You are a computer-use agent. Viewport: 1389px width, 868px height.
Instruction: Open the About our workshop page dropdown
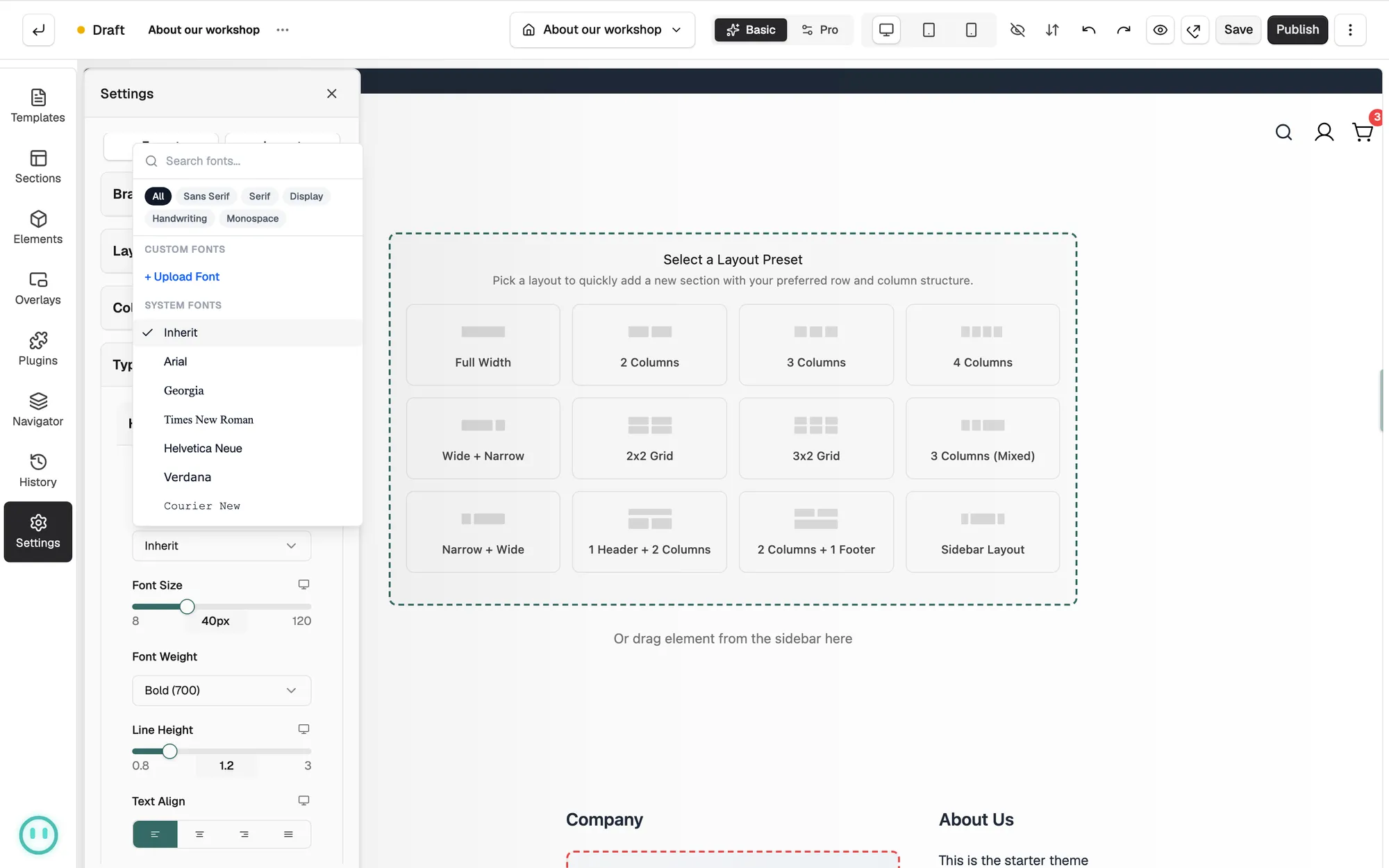pyautogui.click(x=602, y=30)
